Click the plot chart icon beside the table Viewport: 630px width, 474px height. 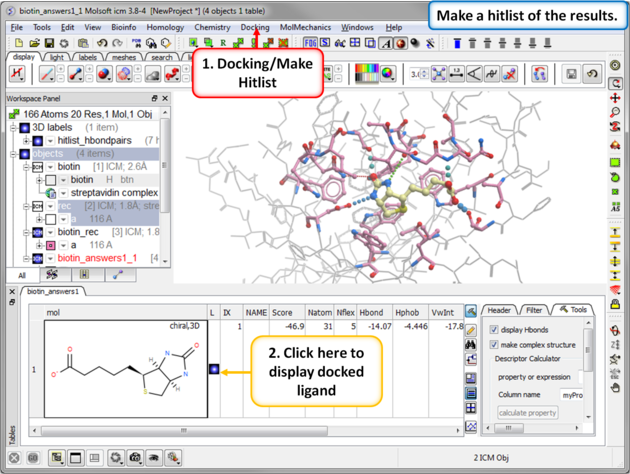pyautogui.click(x=471, y=426)
